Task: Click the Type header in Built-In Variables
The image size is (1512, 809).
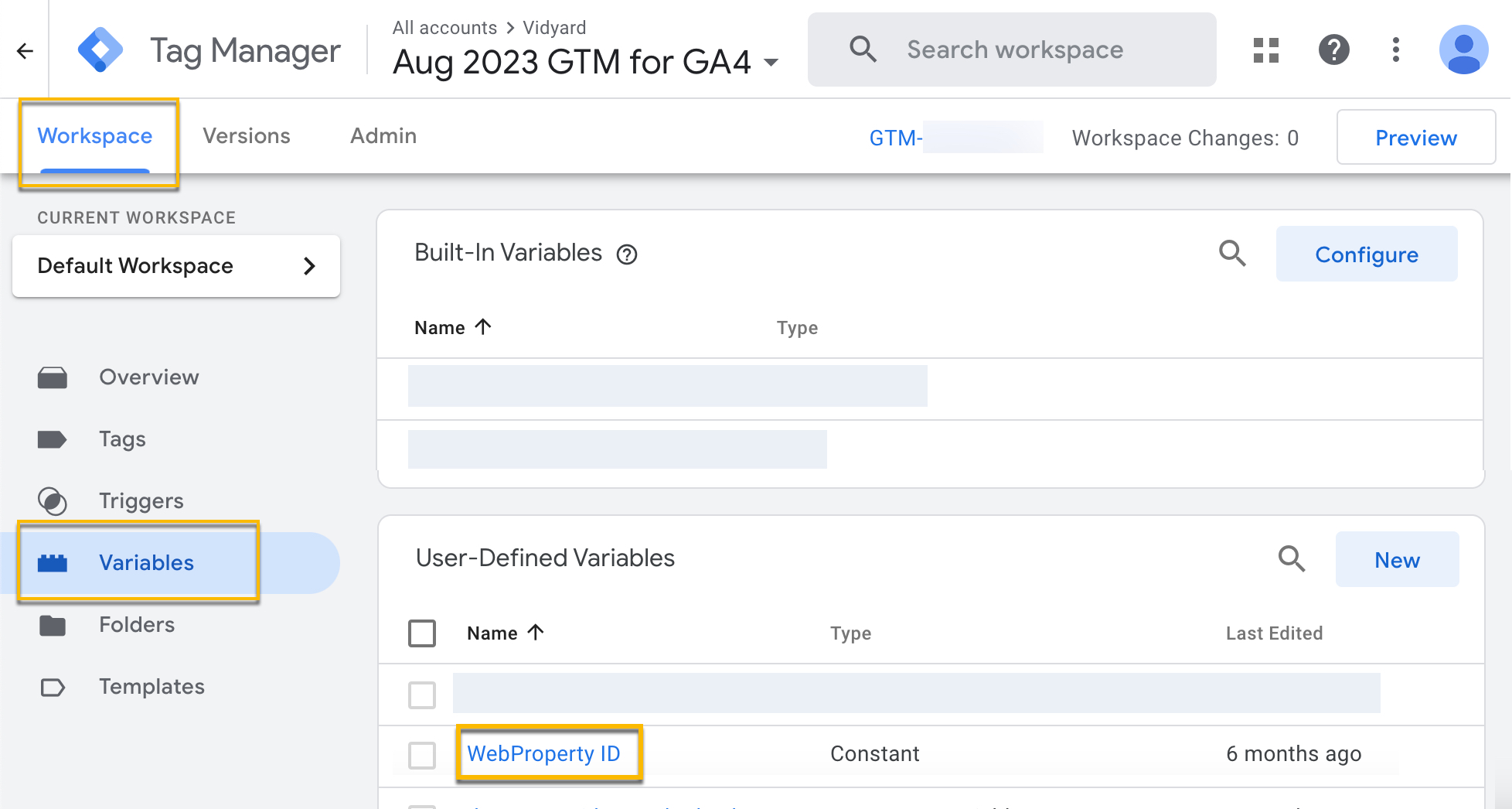Action: click(x=797, y=328)
